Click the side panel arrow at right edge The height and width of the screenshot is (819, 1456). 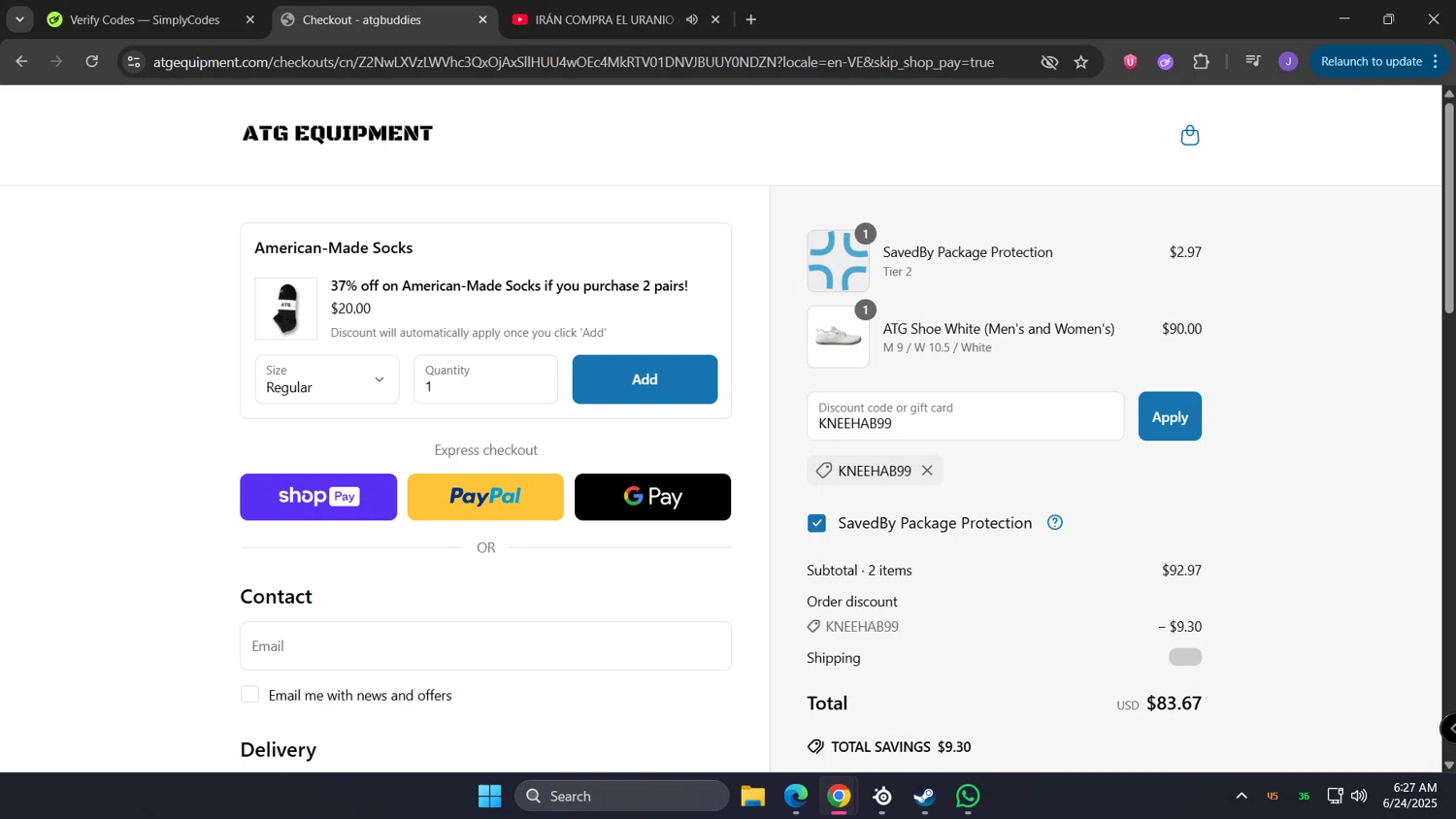(x=1448, y=728)
